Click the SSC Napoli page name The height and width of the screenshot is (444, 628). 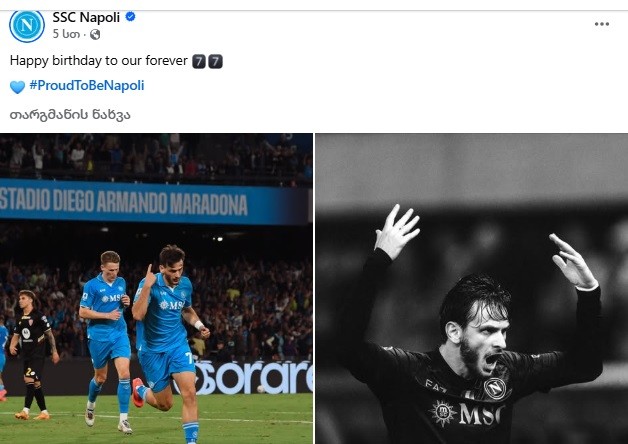point(86,18)
